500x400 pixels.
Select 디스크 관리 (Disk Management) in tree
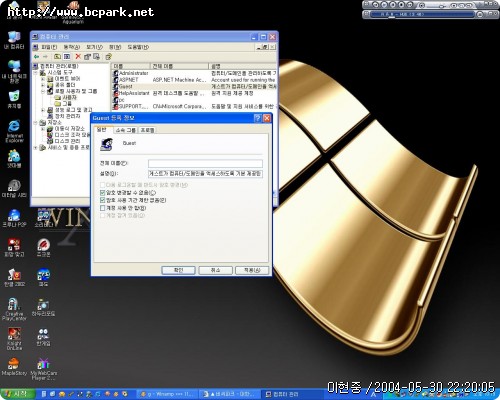[64, 141]
